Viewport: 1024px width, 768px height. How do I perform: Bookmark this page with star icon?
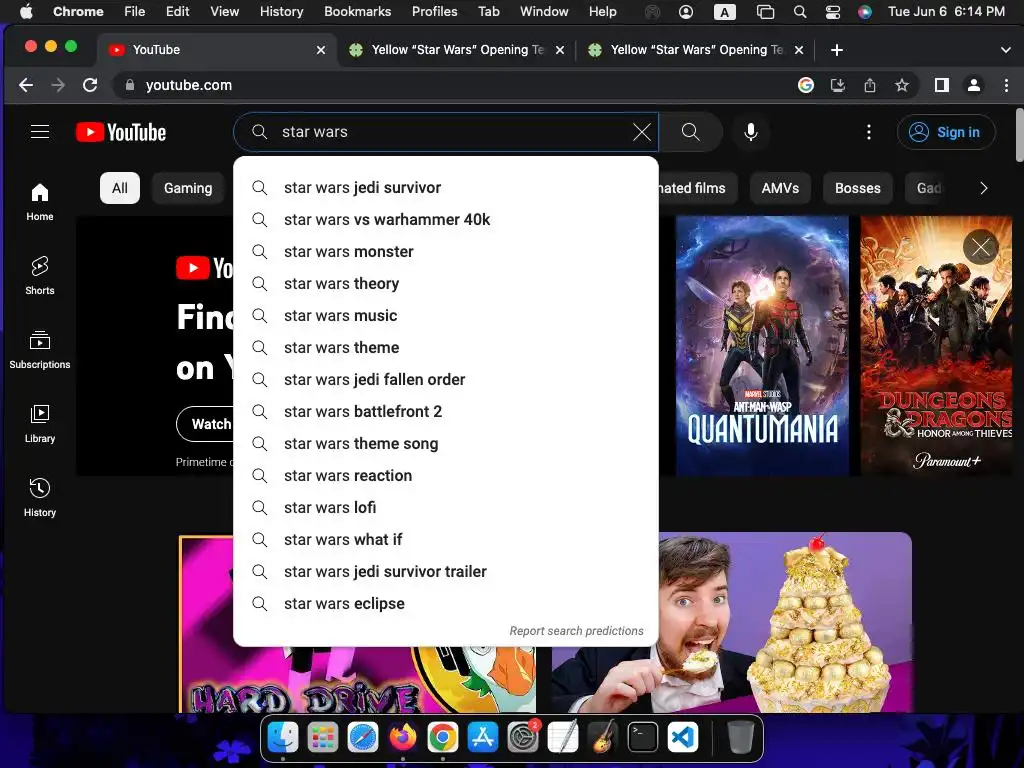pyautogui.click(x=902, y=85)
